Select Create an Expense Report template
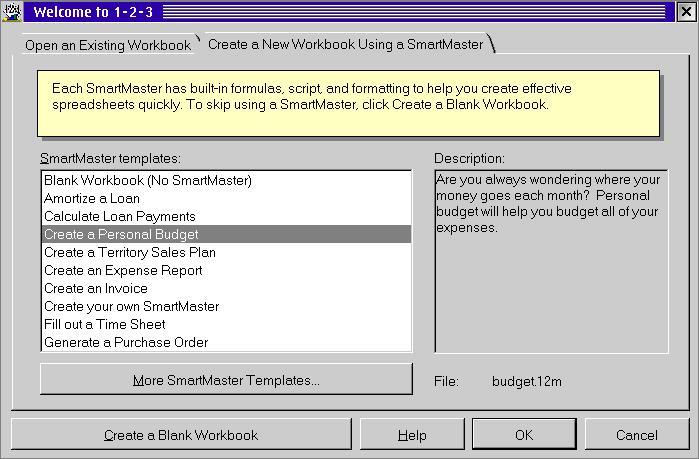This screenshot has width=699, height=459. (x=226, y=270)
